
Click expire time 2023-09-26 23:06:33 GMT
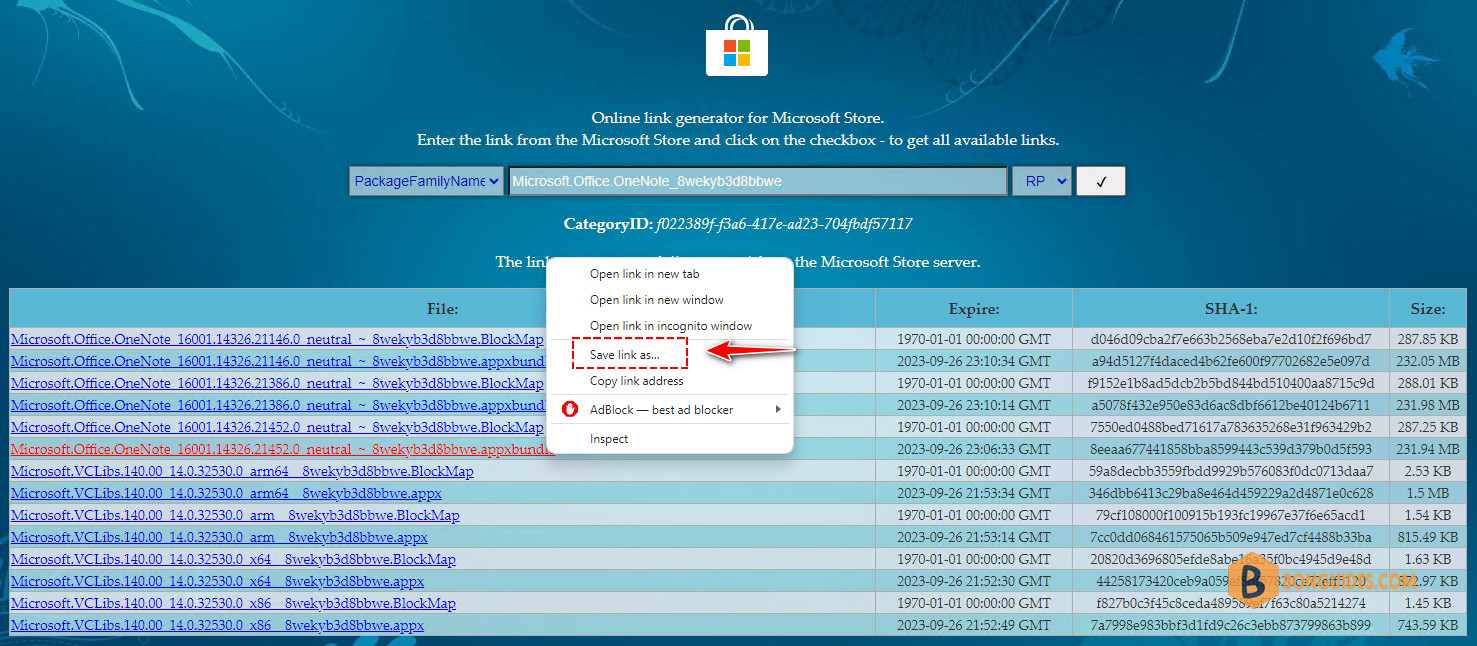(x=974, y=449)
